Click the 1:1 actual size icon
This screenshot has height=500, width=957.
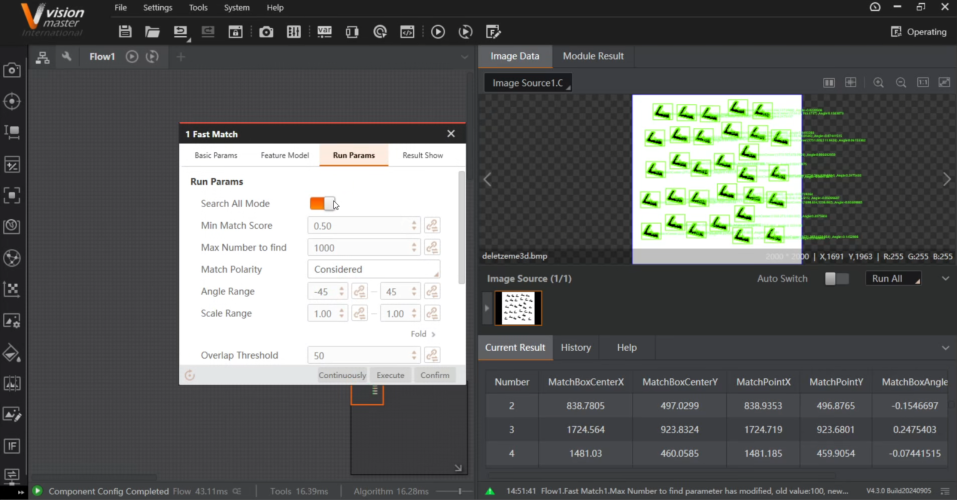(922, 82)
